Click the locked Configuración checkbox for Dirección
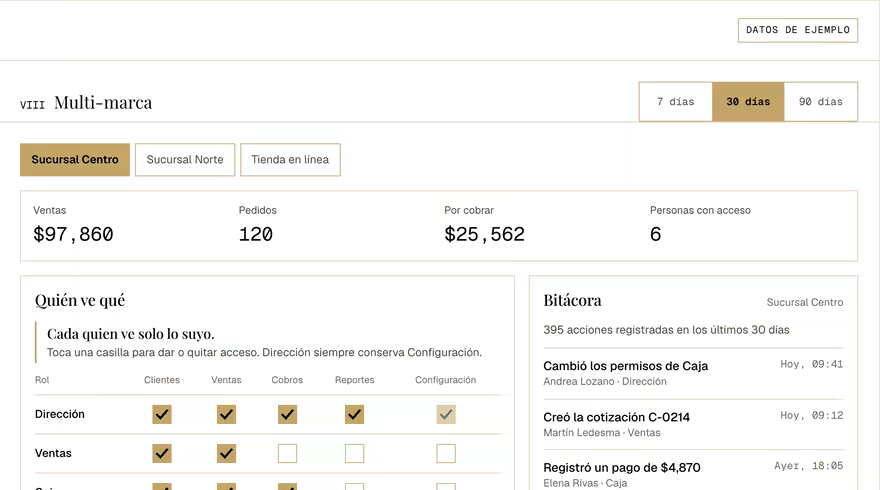The height and width of the screenshot is (490, 880). (446, 414)
